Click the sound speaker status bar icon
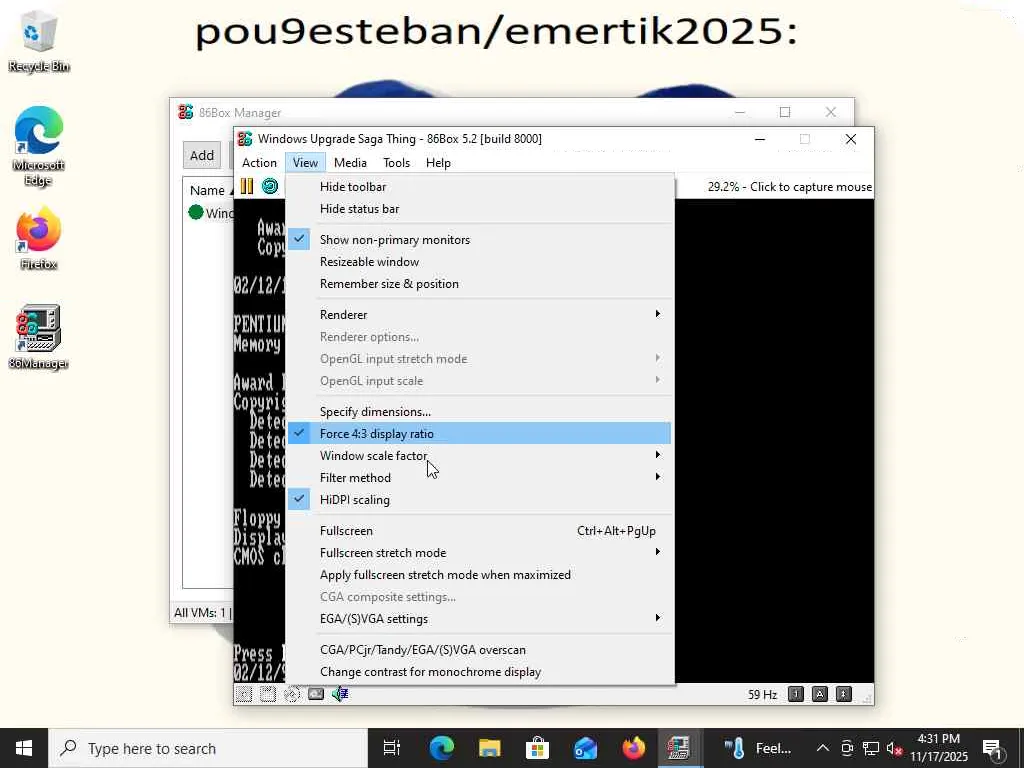Image resolution: width=1024 pixels, height=768 pixels. [x=340, y=694]
